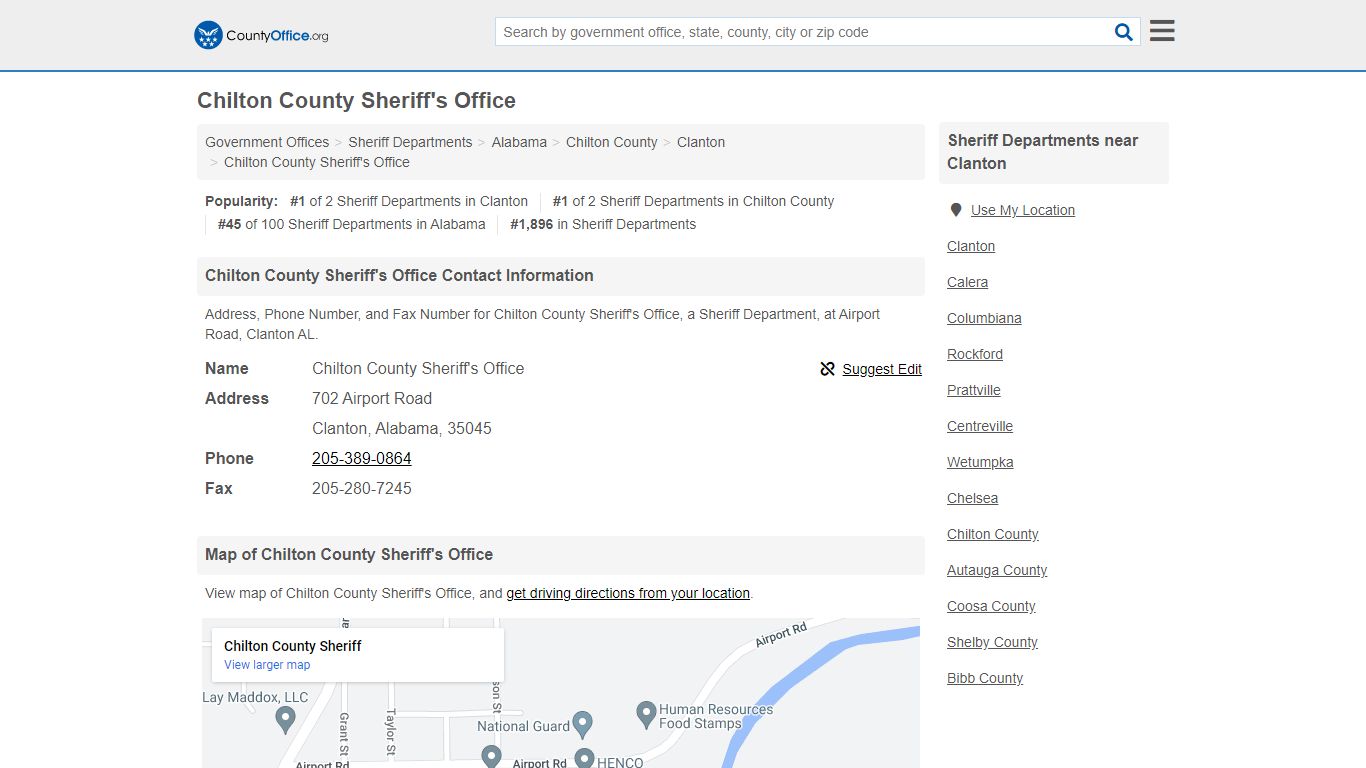Open Chilton County Sheriff's Office breadcrumb
The height and width of the screenshot is (768, 1366).
coord(317,162)
